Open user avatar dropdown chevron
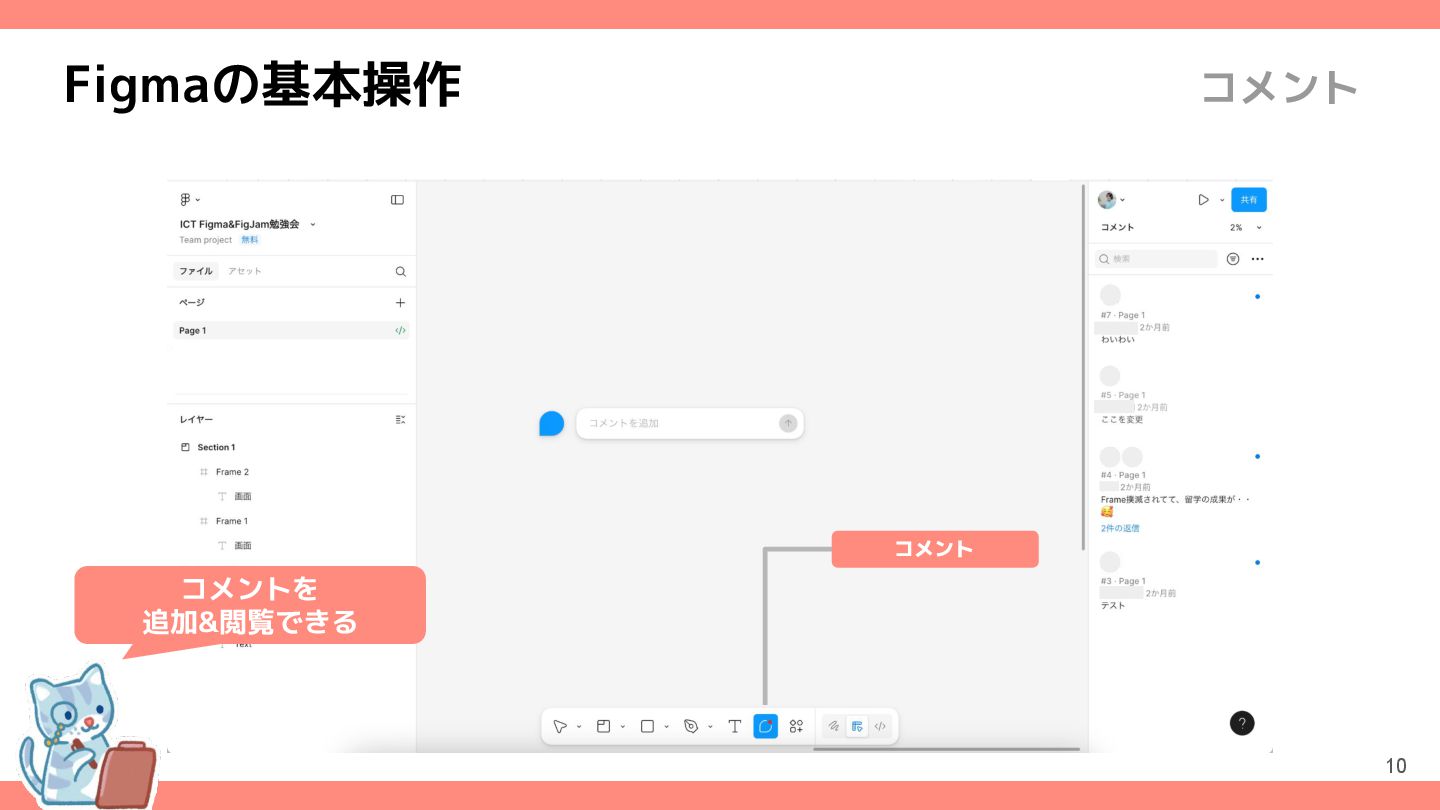This screenshot has height=810, width=1440. [1123, 201]
